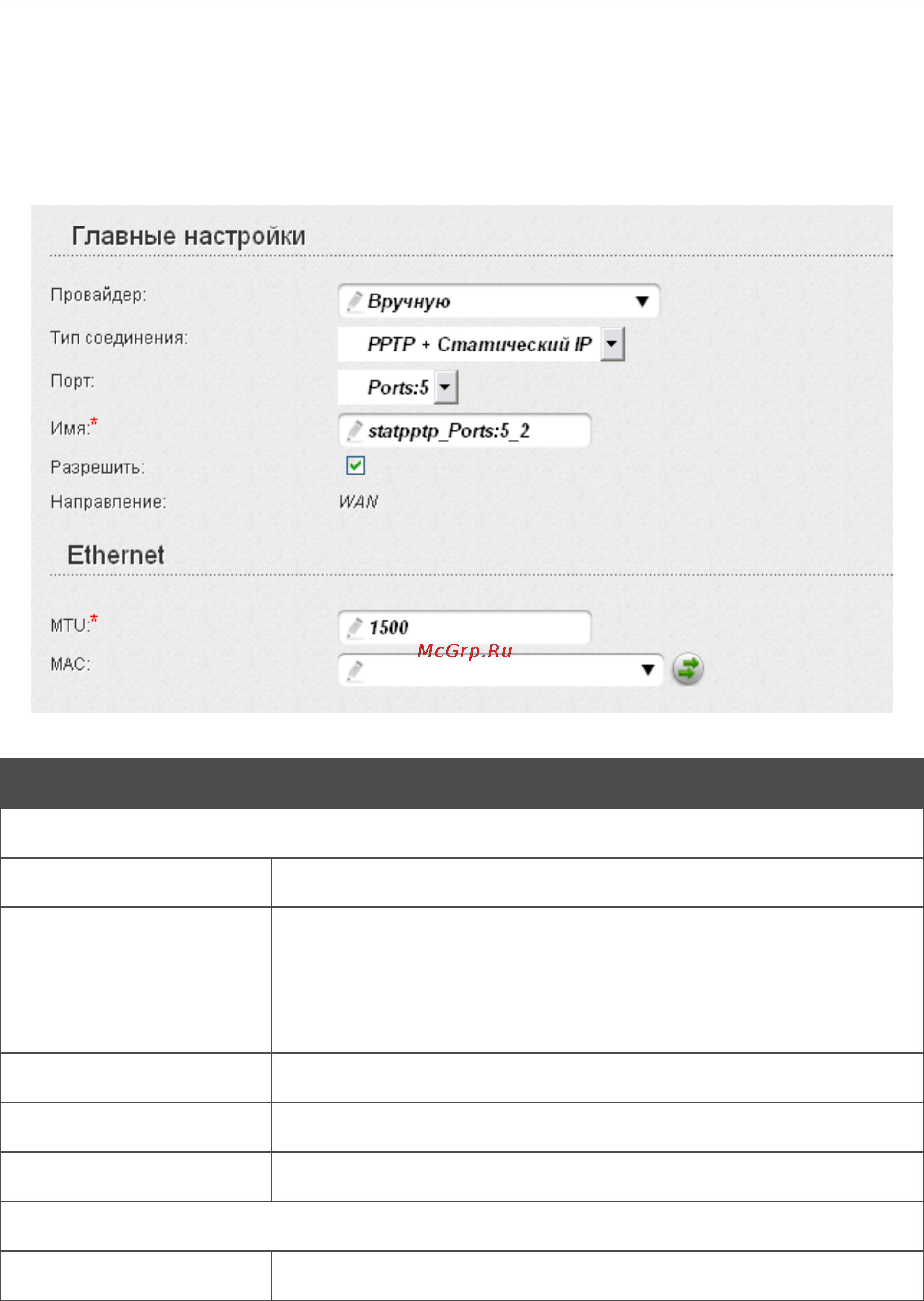This screenshot has width=924, height=1301.
Task: Click the Тип соединения label
Action: click(x=119, y=338)
